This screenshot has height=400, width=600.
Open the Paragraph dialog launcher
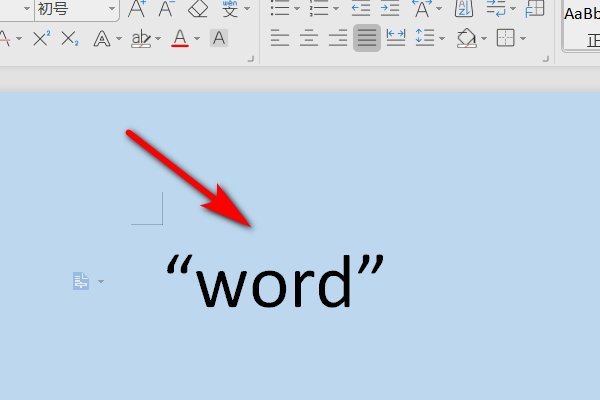(x=546, y=59)
